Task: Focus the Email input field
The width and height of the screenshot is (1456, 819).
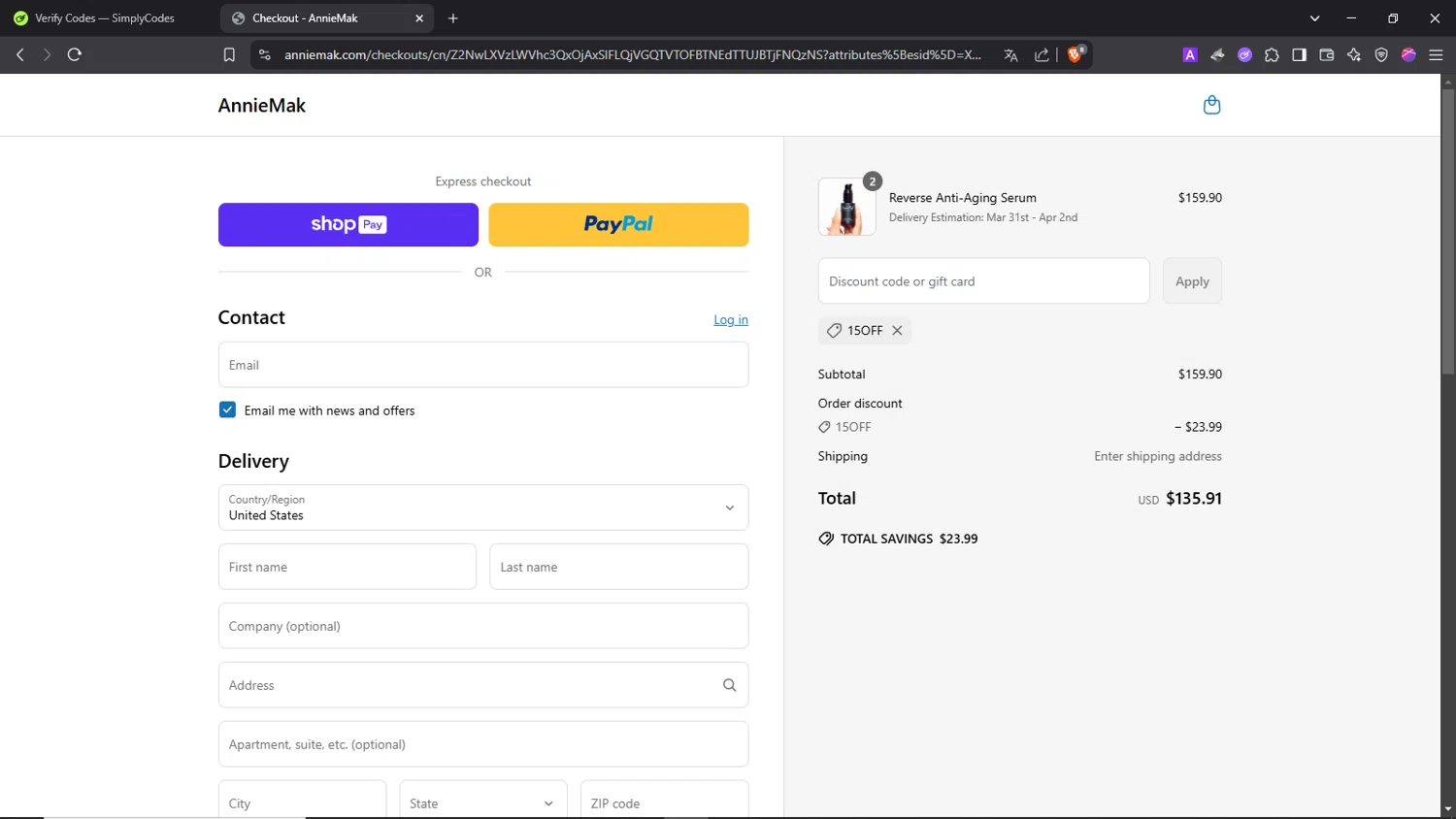Action: (483, 365)
